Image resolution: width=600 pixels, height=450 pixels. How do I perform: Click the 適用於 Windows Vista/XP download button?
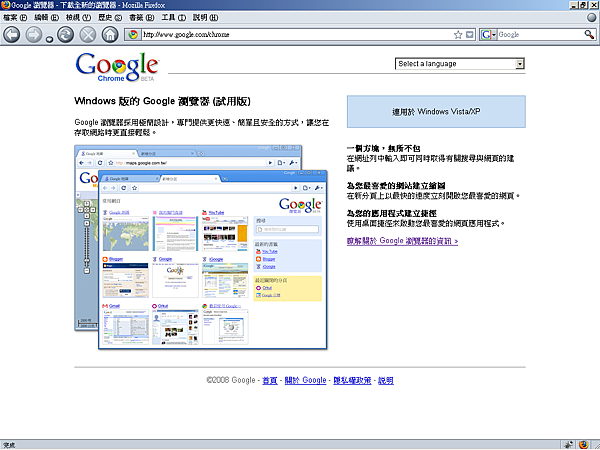(x=436, y=111)
